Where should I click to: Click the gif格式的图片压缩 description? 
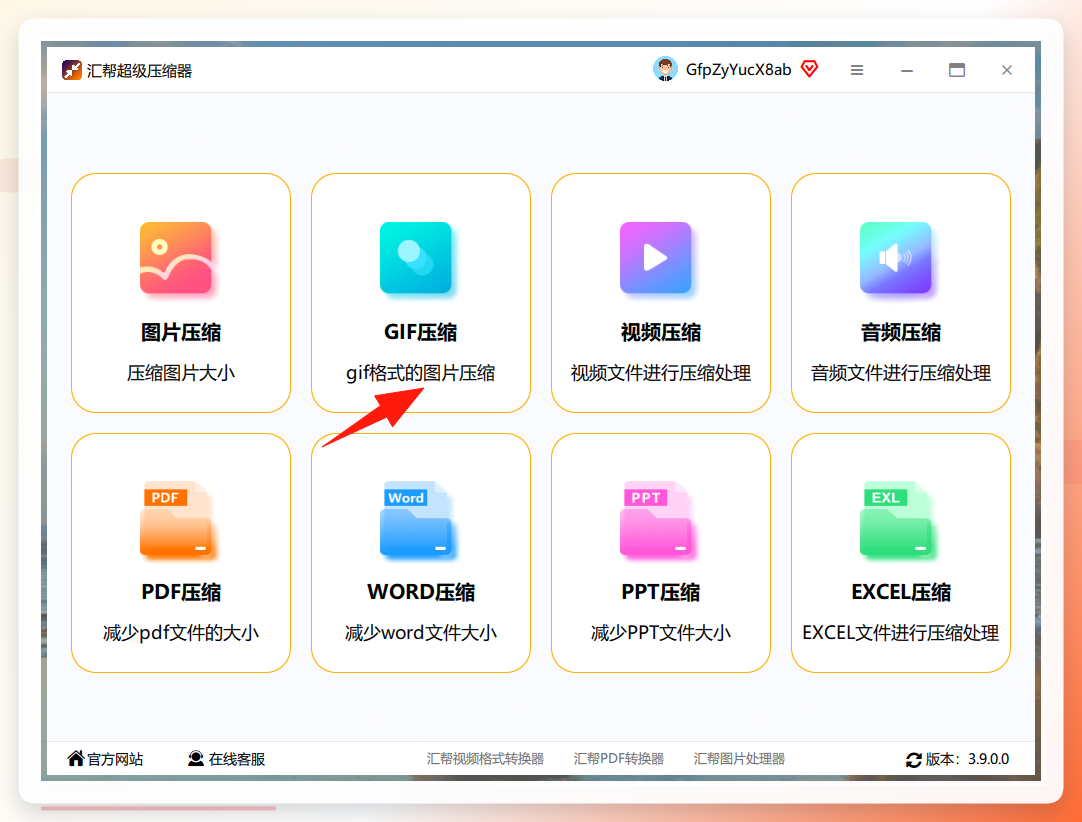[421, 373]
